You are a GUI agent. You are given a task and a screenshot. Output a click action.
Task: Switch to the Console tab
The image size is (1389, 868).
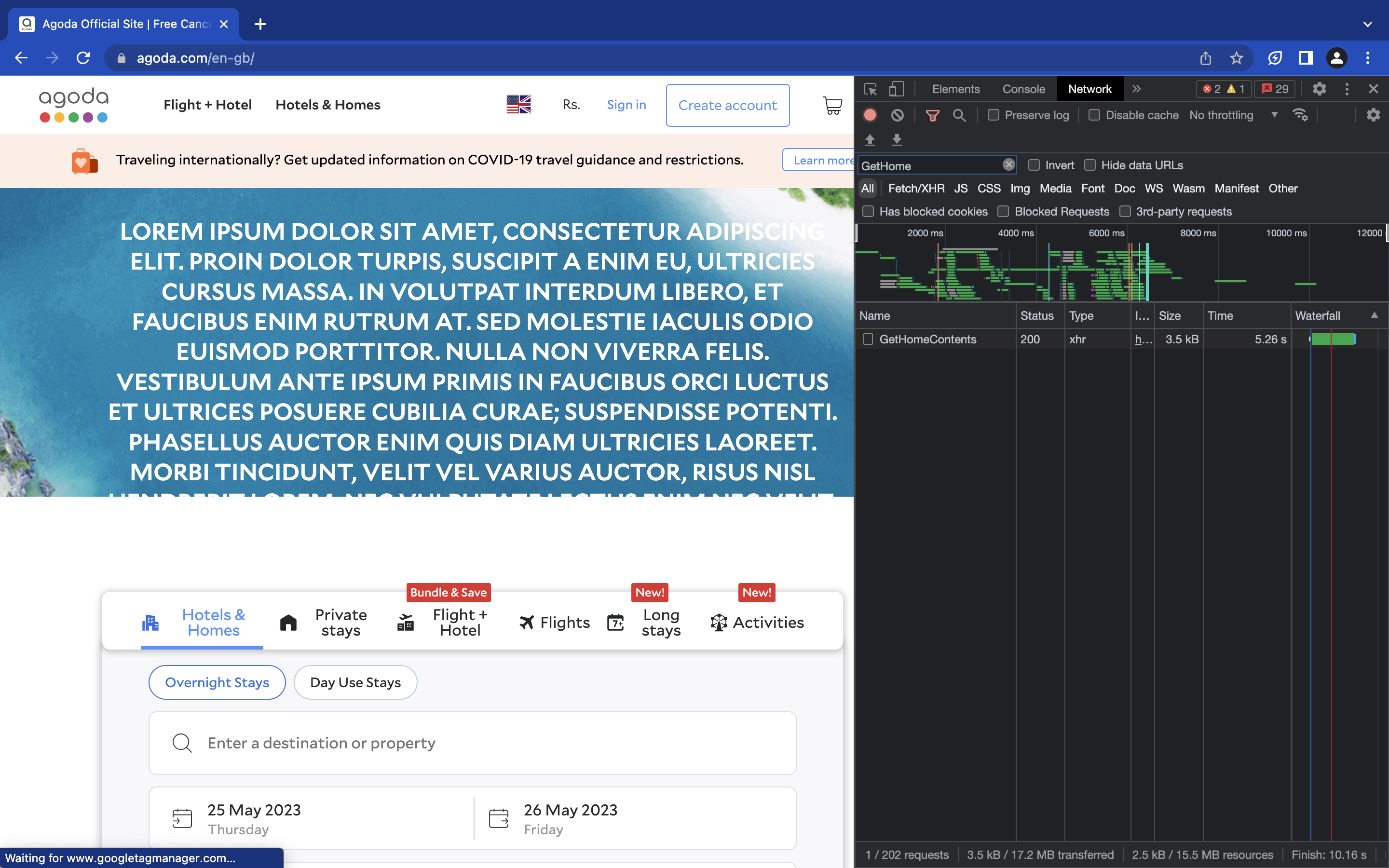click(1023, 89)
